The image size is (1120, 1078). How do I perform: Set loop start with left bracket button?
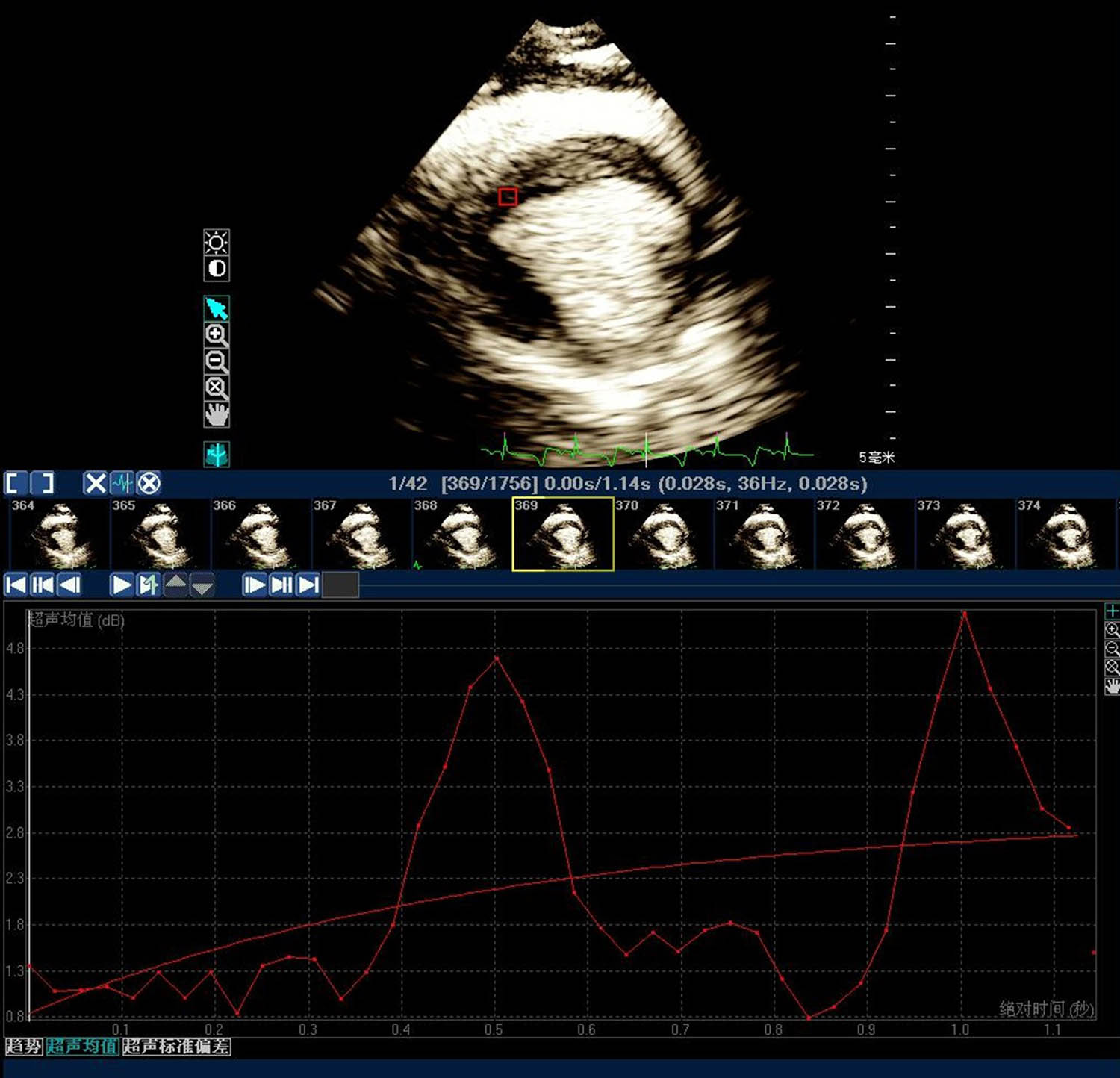click(16, 483)
